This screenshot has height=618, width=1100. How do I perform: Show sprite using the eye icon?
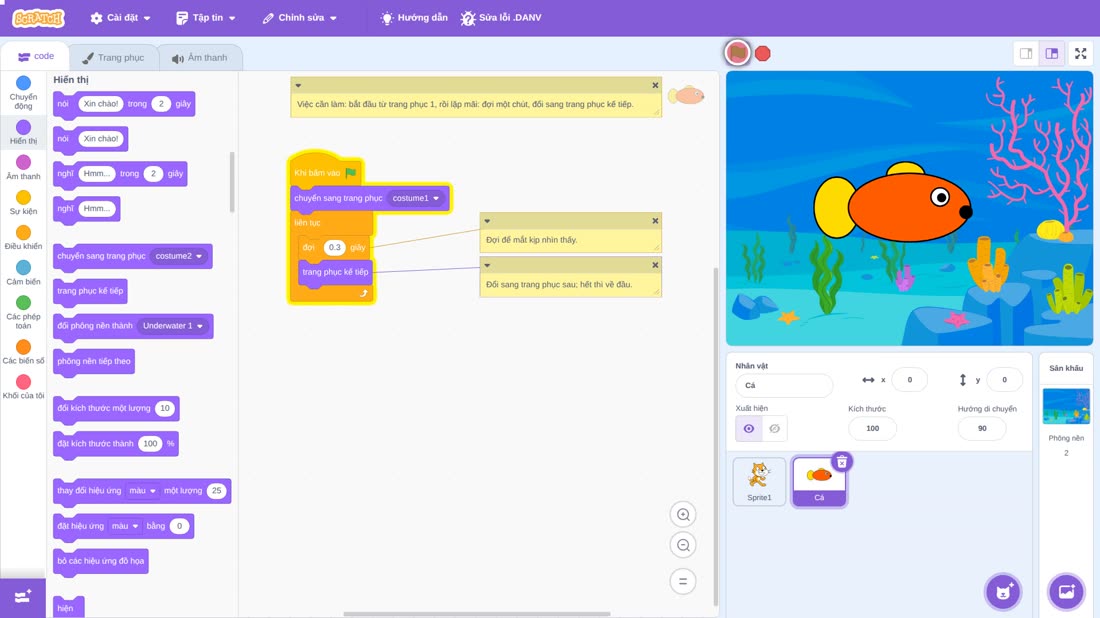coord(749,429)
